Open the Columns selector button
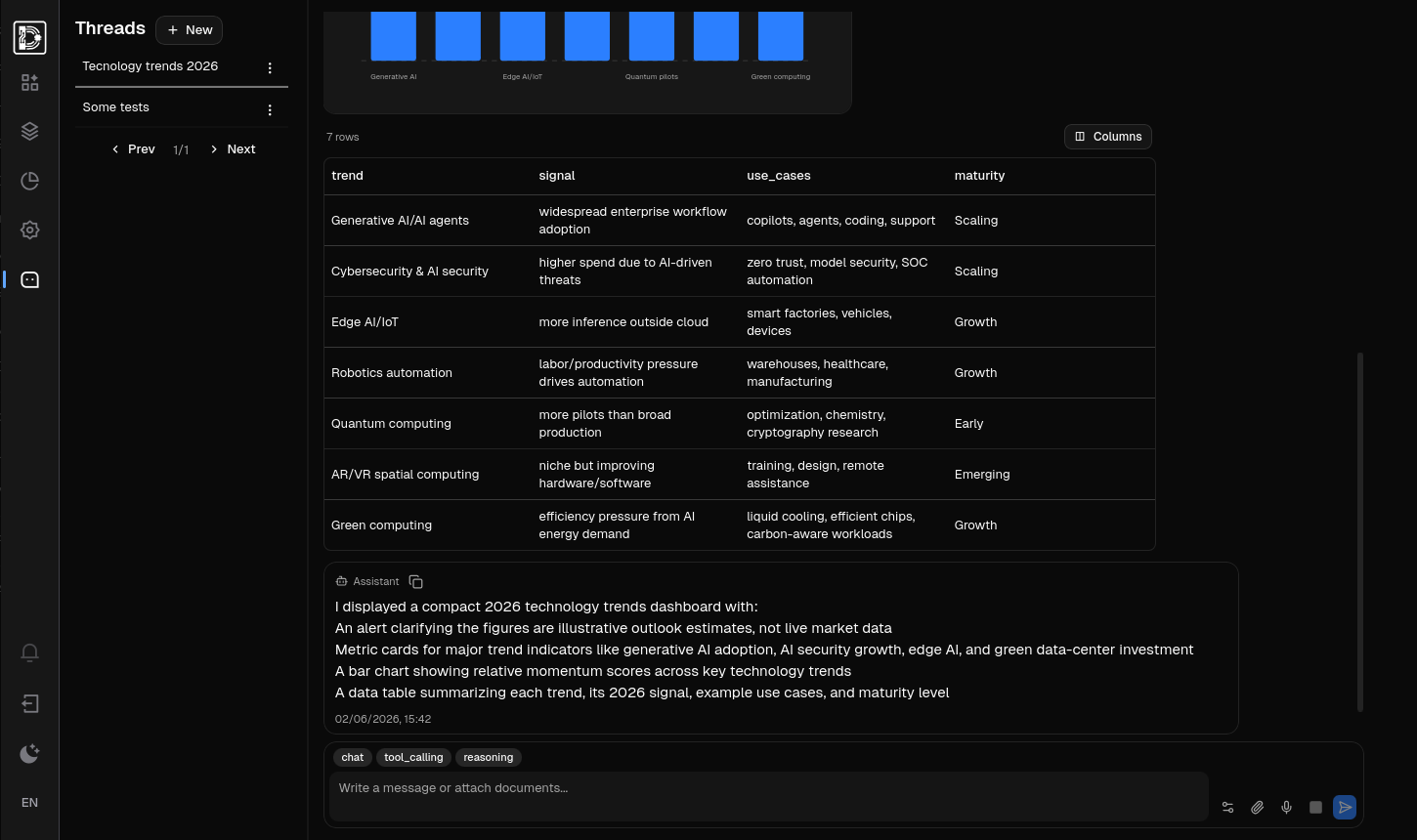The image size is (1417, 840). click(1107, 137)
